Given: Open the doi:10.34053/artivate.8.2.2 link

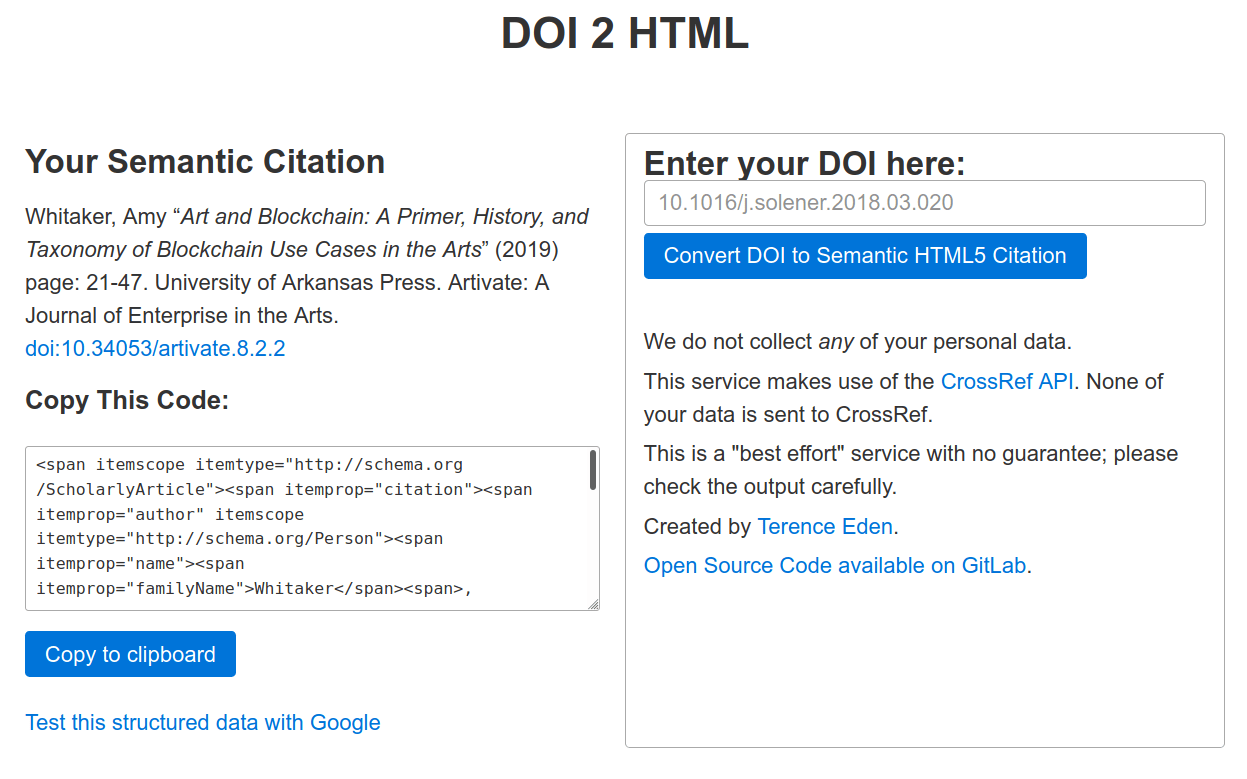Looking at the screenshot, I should [155, 349].
